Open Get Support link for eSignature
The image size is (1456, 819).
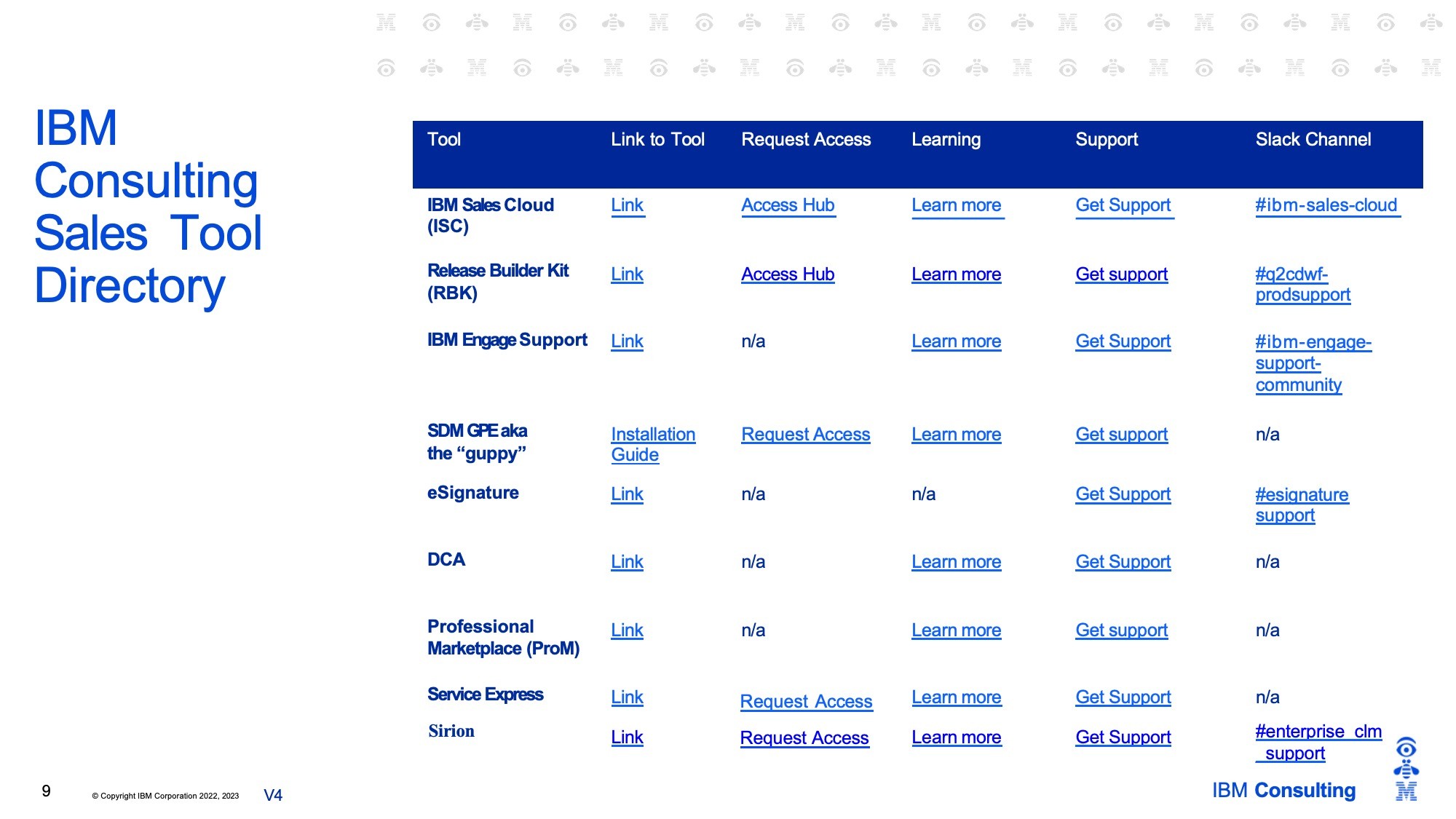(1123, 494)
